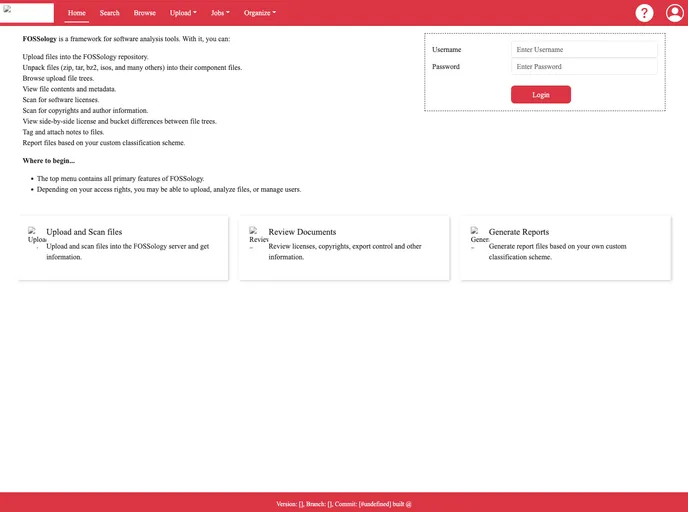Open the Browse menu item

pos(144,13)
